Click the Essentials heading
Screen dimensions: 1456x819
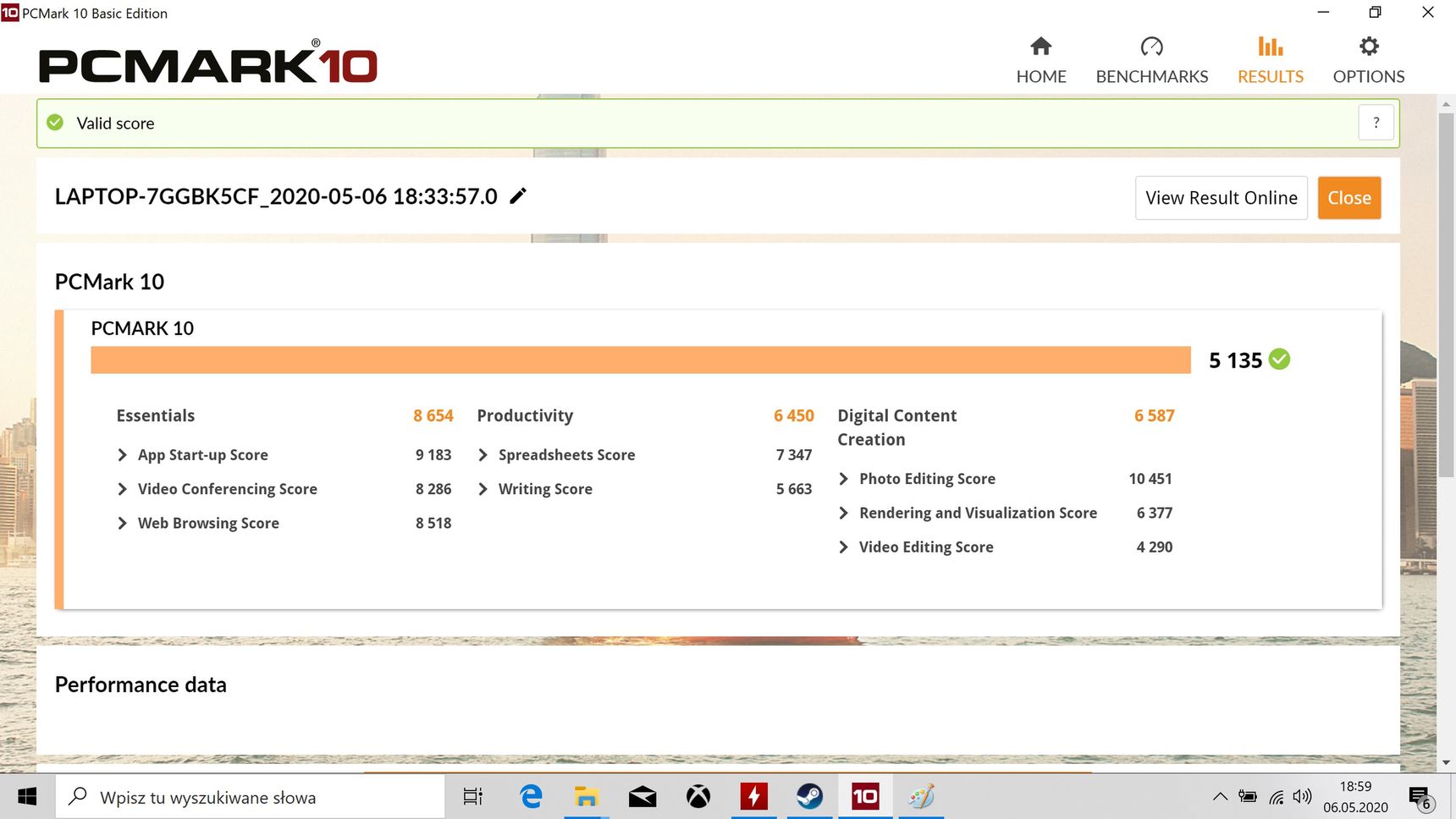pos(156,415)
